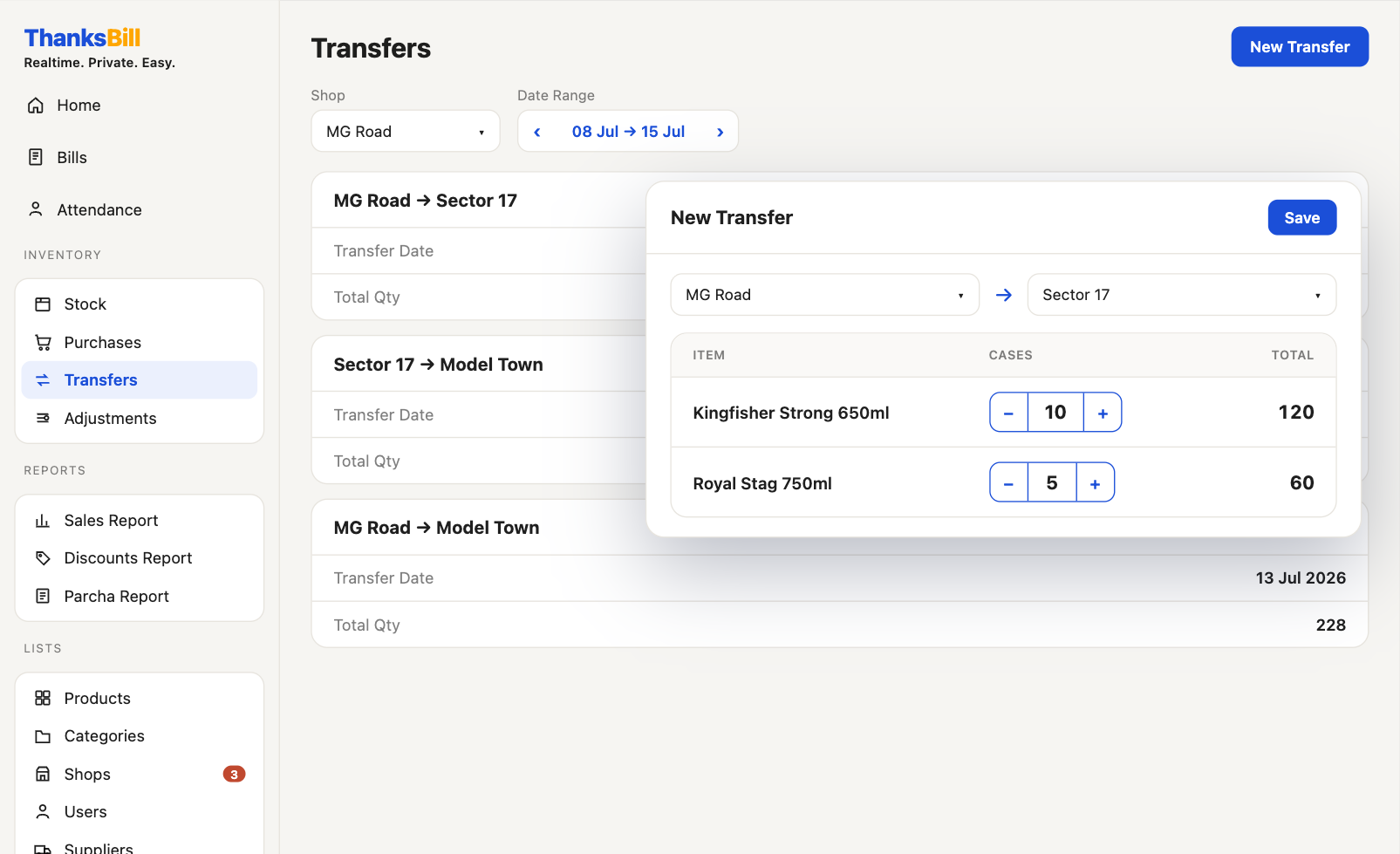Open Purchases under Inventory
Viewport: 1400px width, 854px height.
pyautogui.click(x=140, y=343)
